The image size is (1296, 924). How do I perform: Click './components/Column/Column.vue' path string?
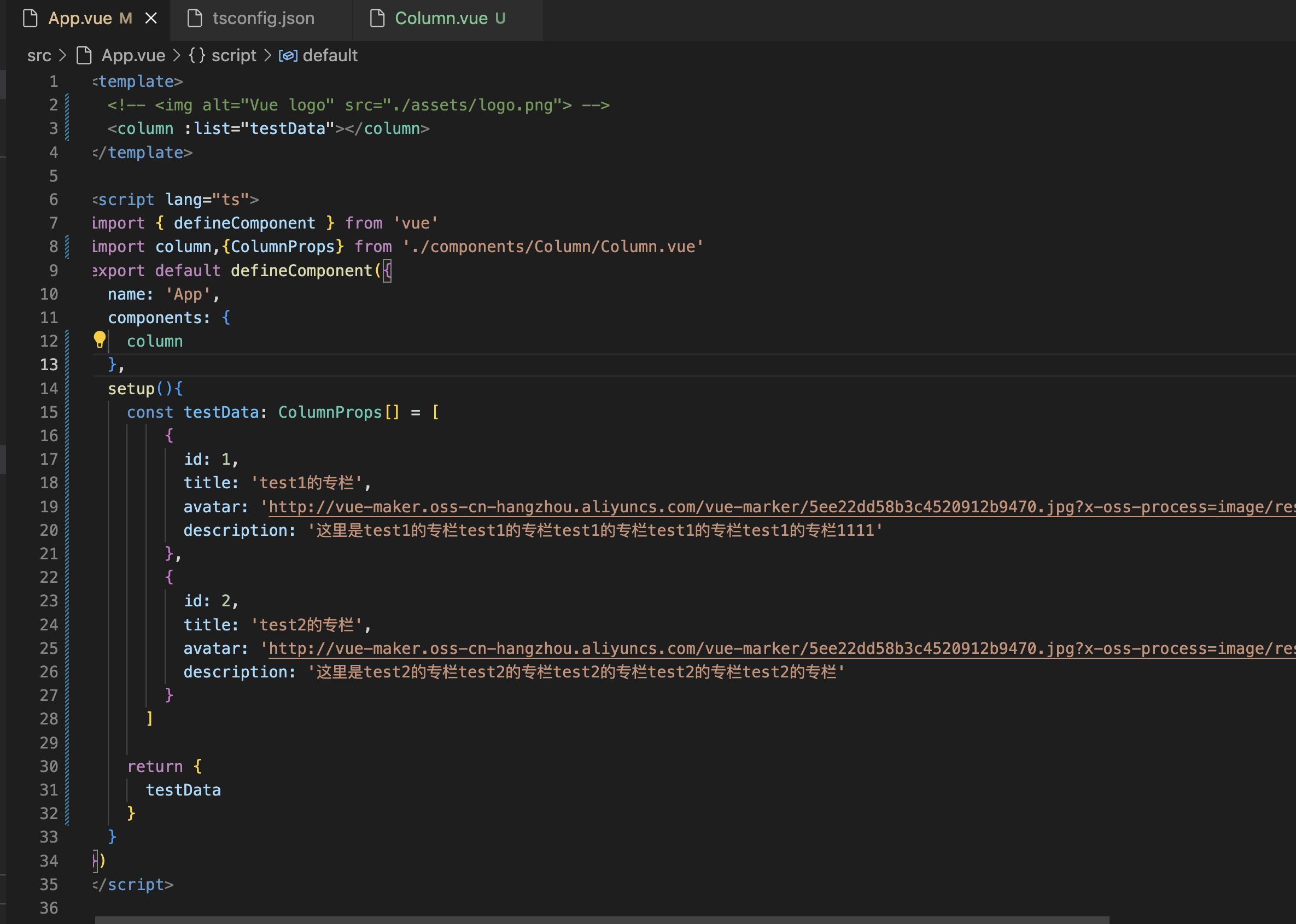[553, 247]
